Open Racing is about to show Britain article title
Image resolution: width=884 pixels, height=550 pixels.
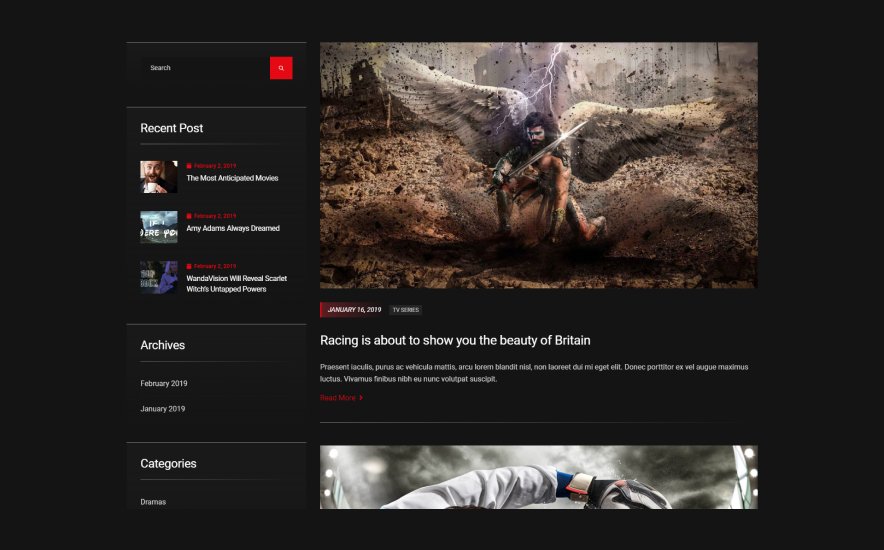click(455, 340)
